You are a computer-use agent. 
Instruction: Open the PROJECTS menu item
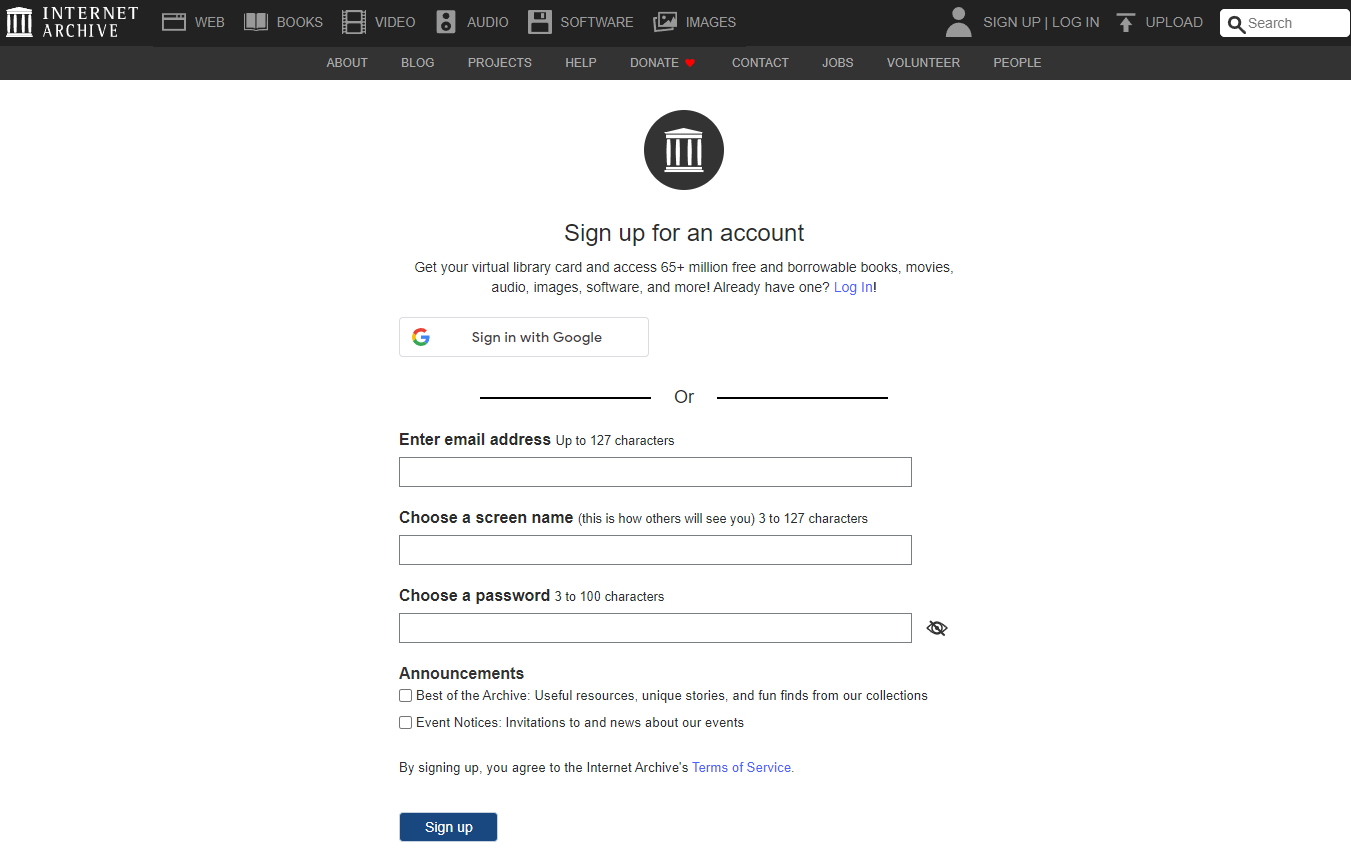pyautogui.click(x=499, y=62)
